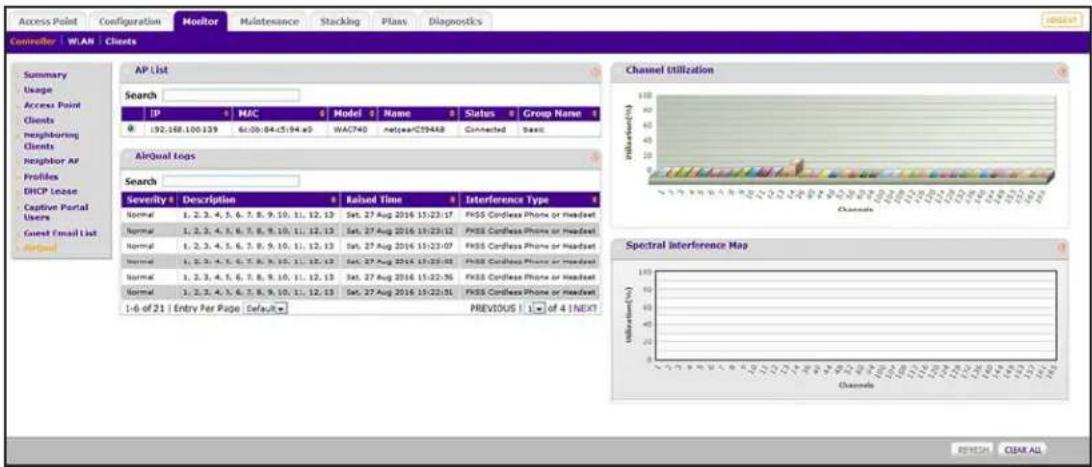
Task: Go to the Plans tab
Action: pos(394,22)
